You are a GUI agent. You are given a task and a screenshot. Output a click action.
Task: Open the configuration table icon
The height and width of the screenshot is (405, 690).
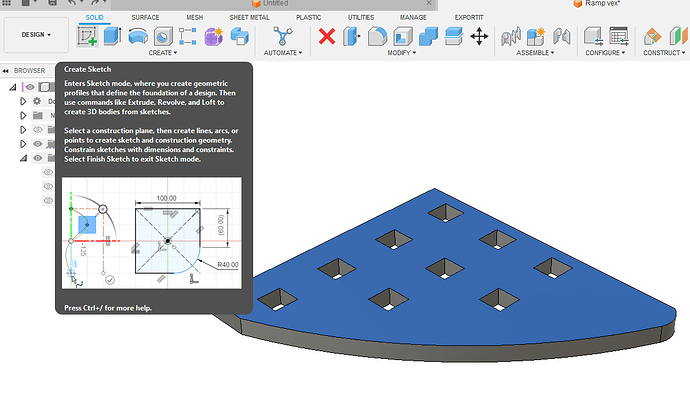(619, 37)
